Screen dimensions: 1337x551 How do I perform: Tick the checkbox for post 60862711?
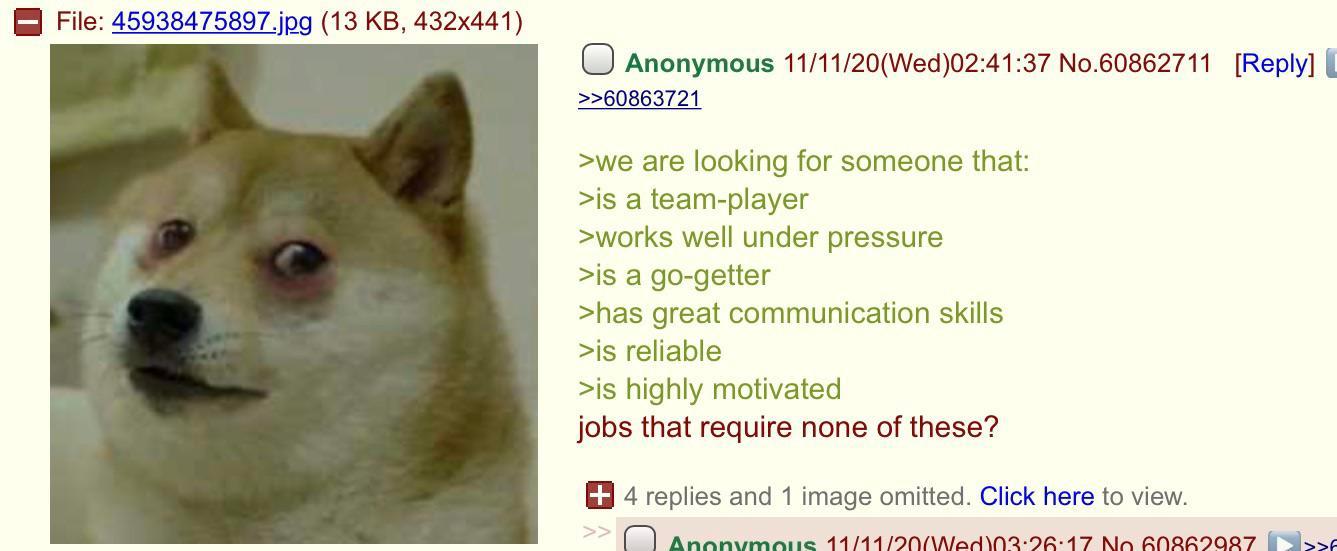(597, 60)
